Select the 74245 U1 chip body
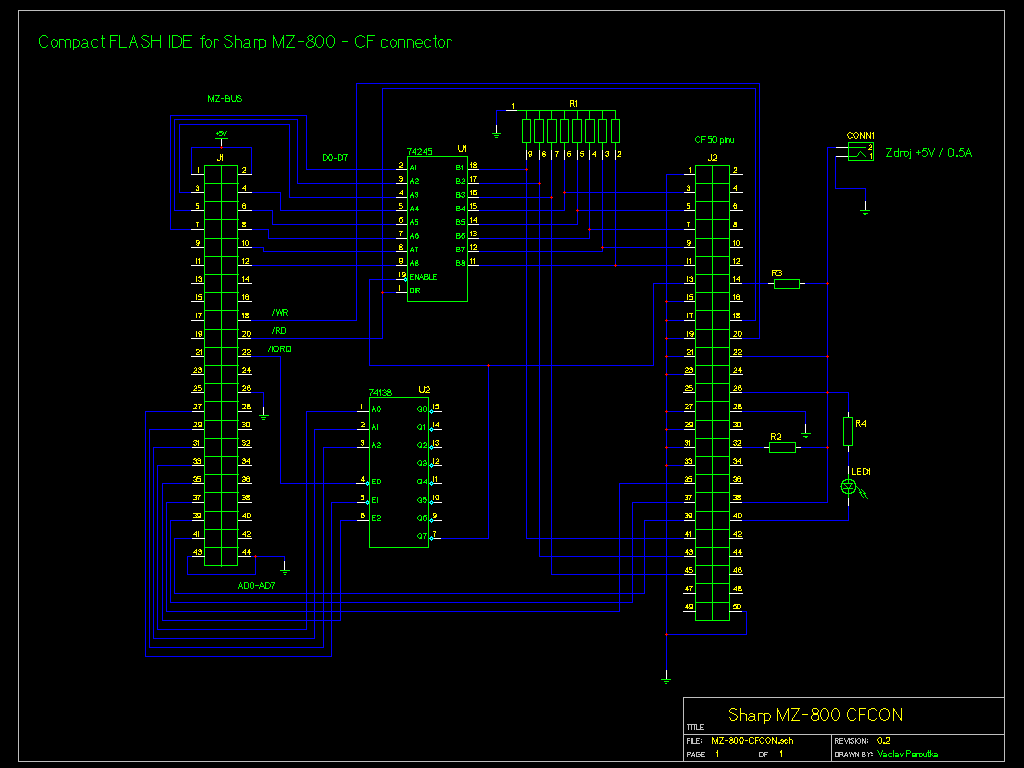Viewport: 1024px width, 768px height. pos(437,229)
